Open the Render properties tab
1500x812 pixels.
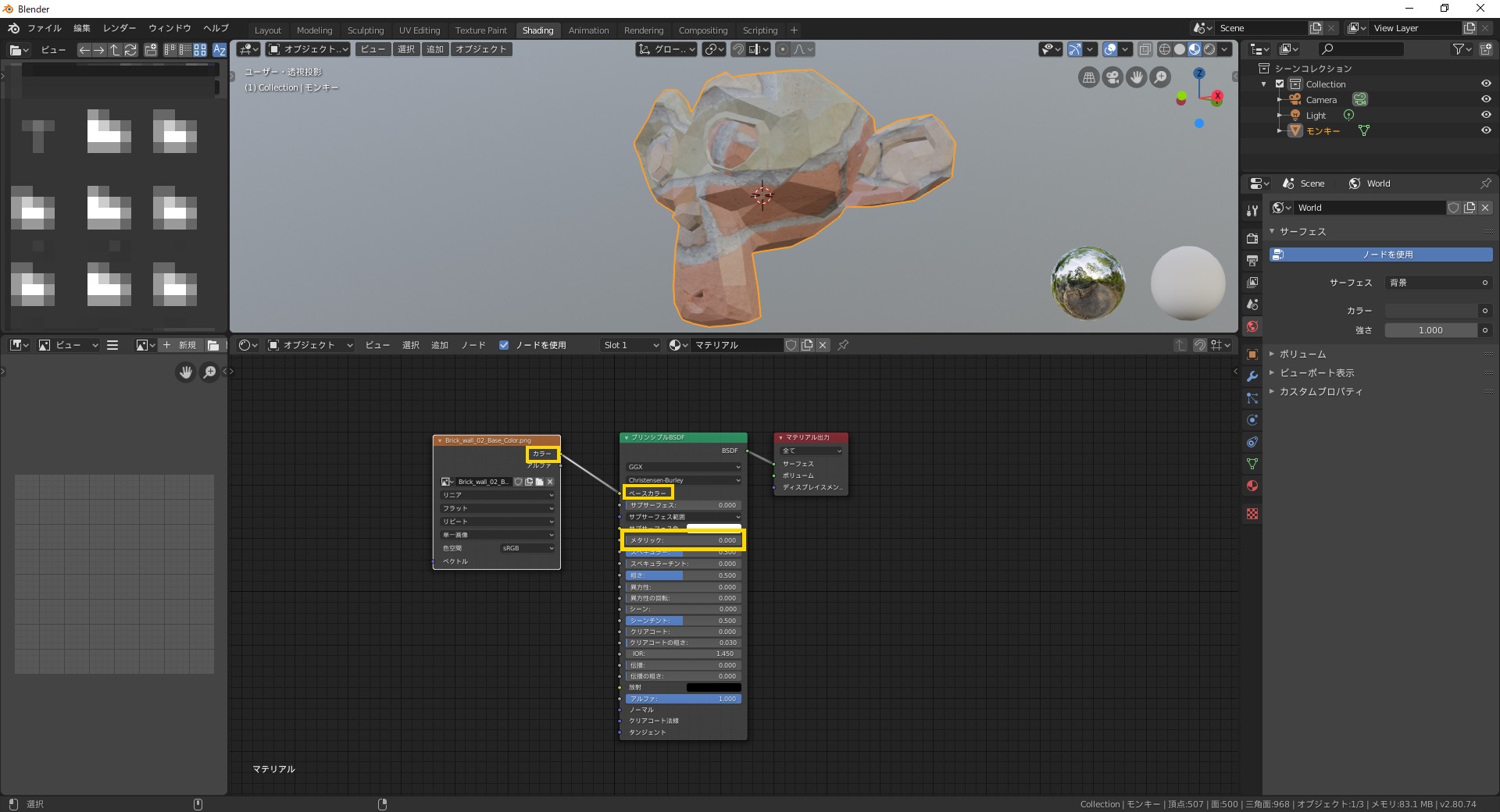(x=1252, y=238)
